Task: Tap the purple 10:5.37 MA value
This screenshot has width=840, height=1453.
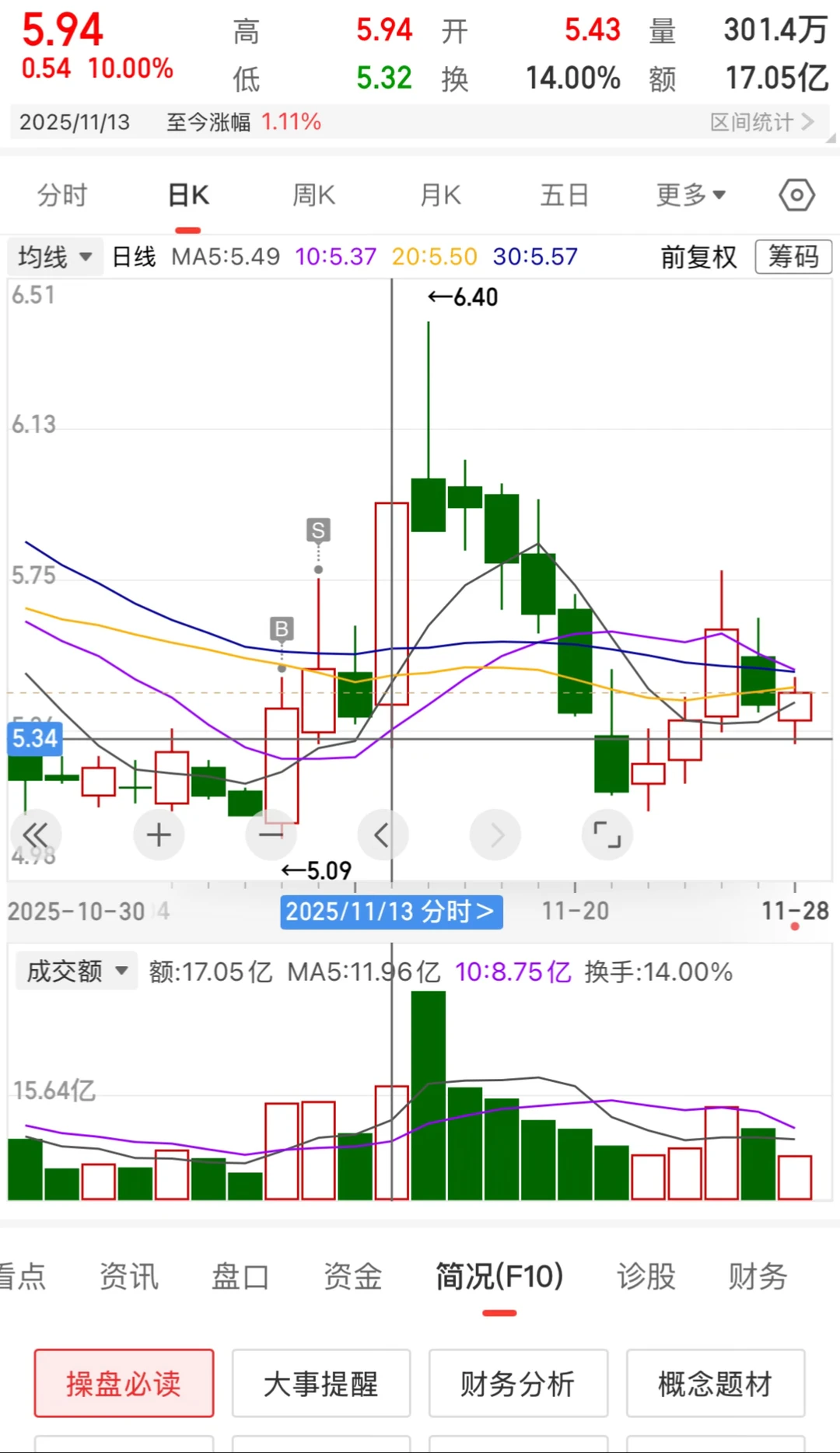Action: pyautogui.click(x=336, y=257)
